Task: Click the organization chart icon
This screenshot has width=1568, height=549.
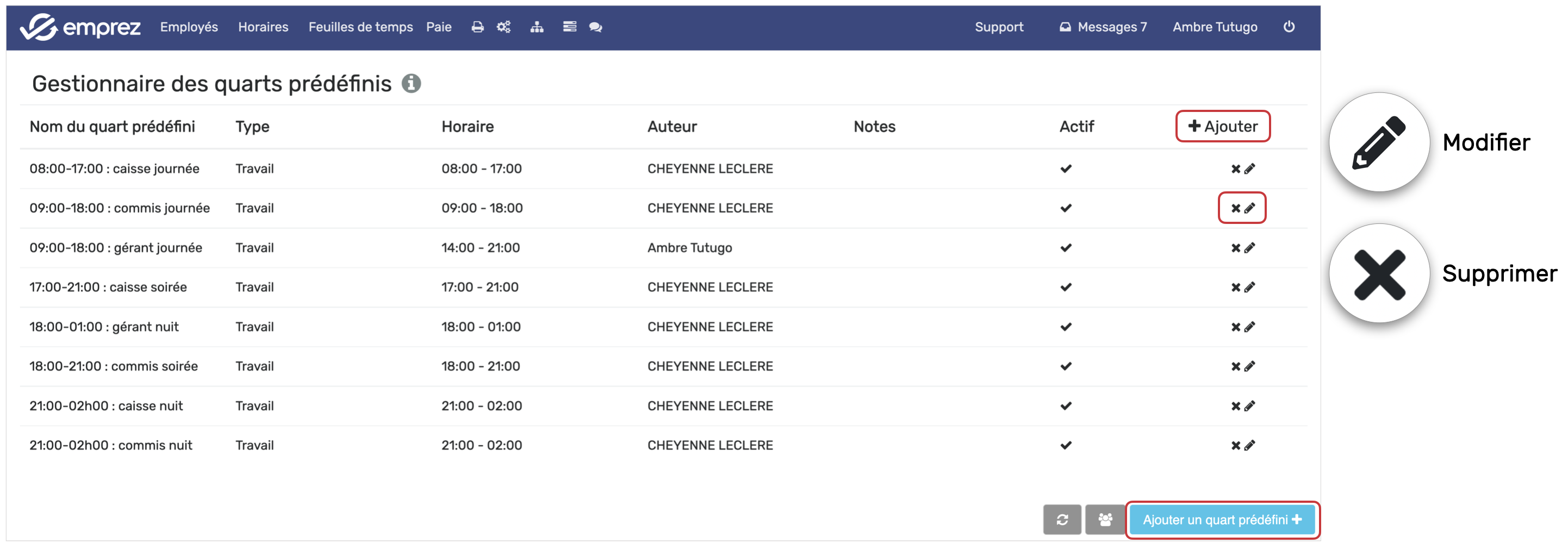Action: [536, 27]
